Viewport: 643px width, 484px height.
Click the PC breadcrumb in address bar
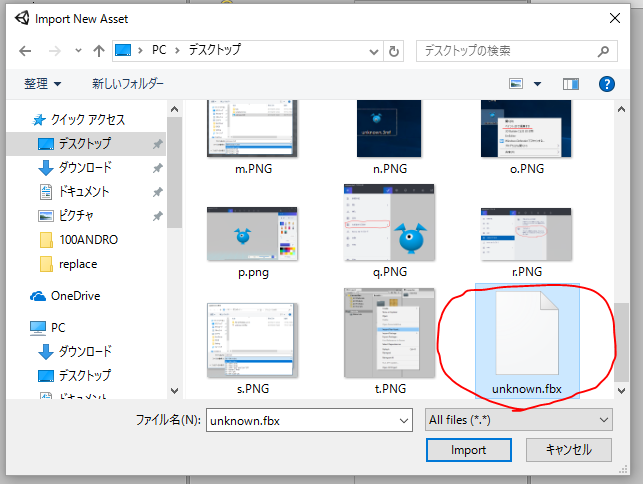pyautogui.click(x=159, y=50)
